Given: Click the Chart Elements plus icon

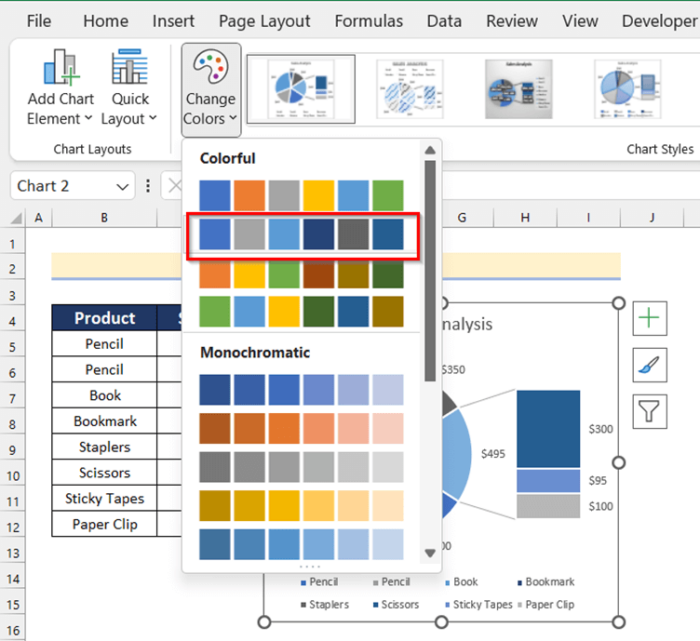Looking at the screenshot, I should click(x=650, y=318).
